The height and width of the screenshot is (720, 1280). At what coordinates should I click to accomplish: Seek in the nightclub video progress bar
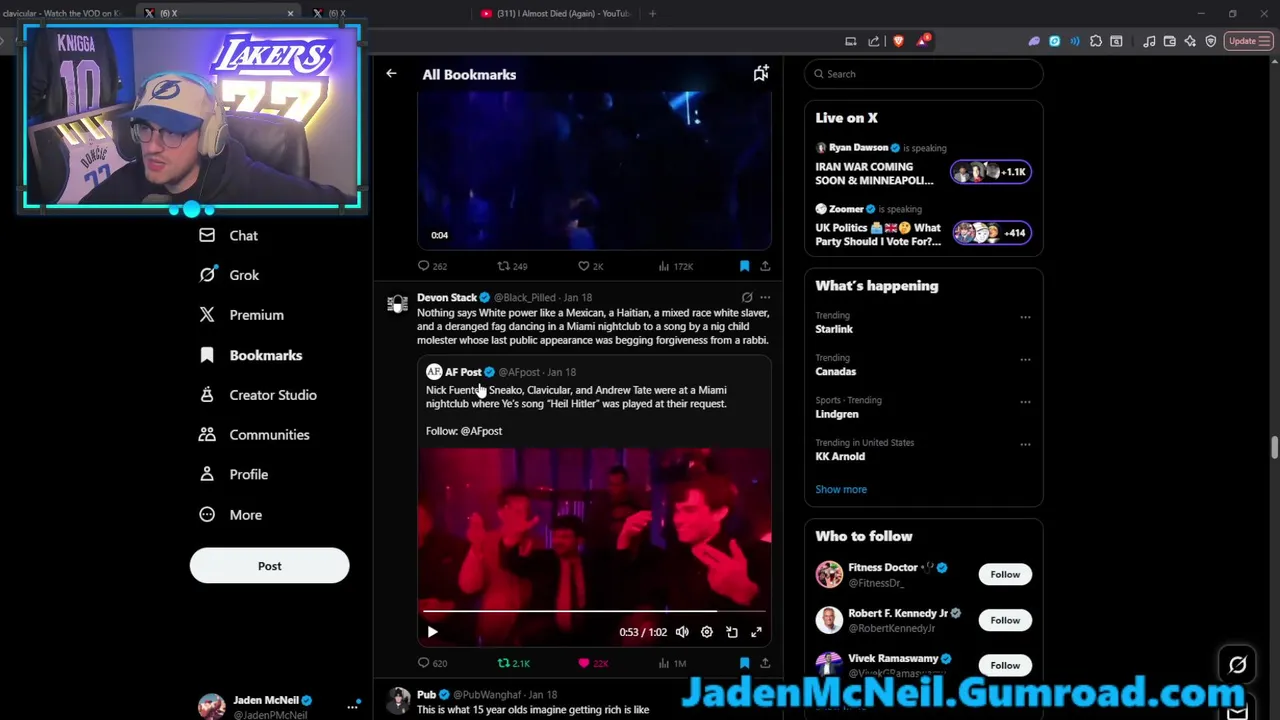point(594,610)
